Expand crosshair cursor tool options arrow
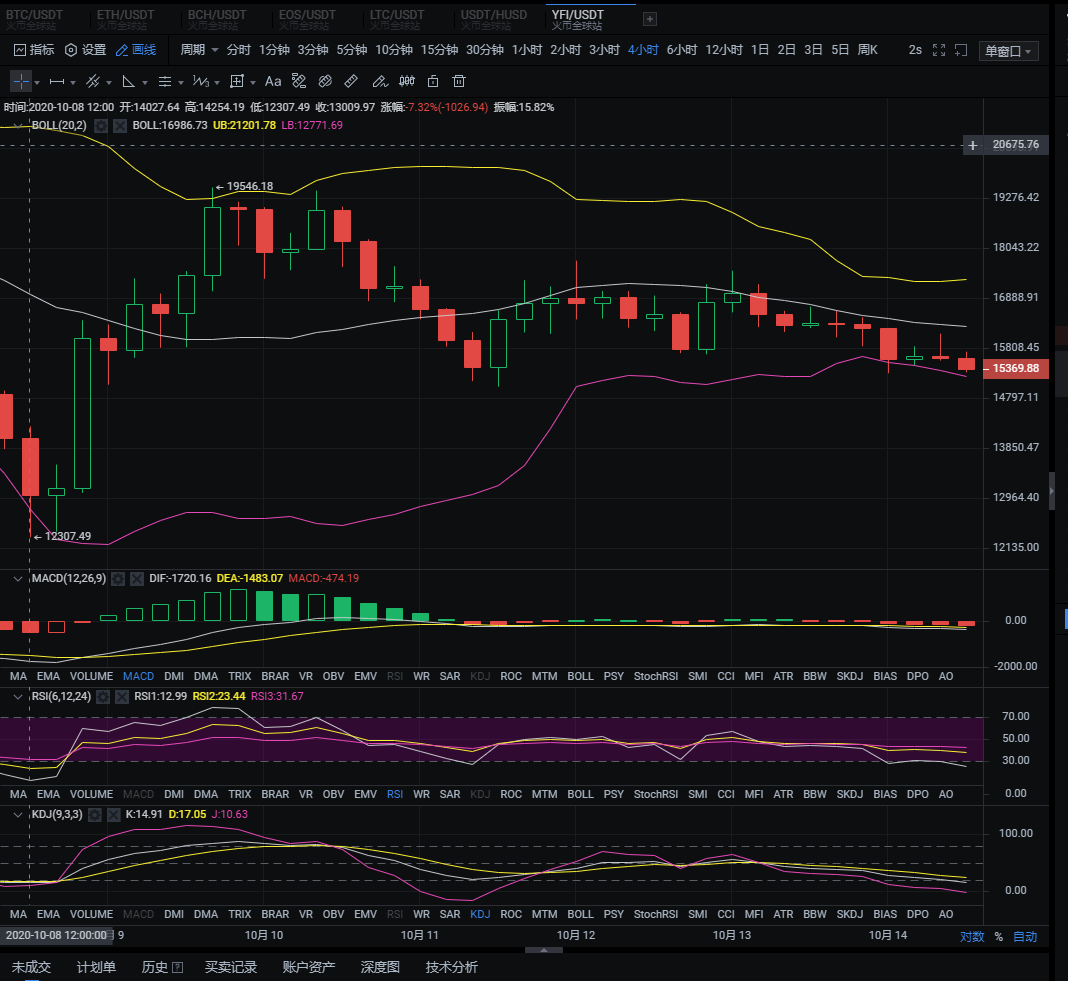 click(x=37, y=83)
